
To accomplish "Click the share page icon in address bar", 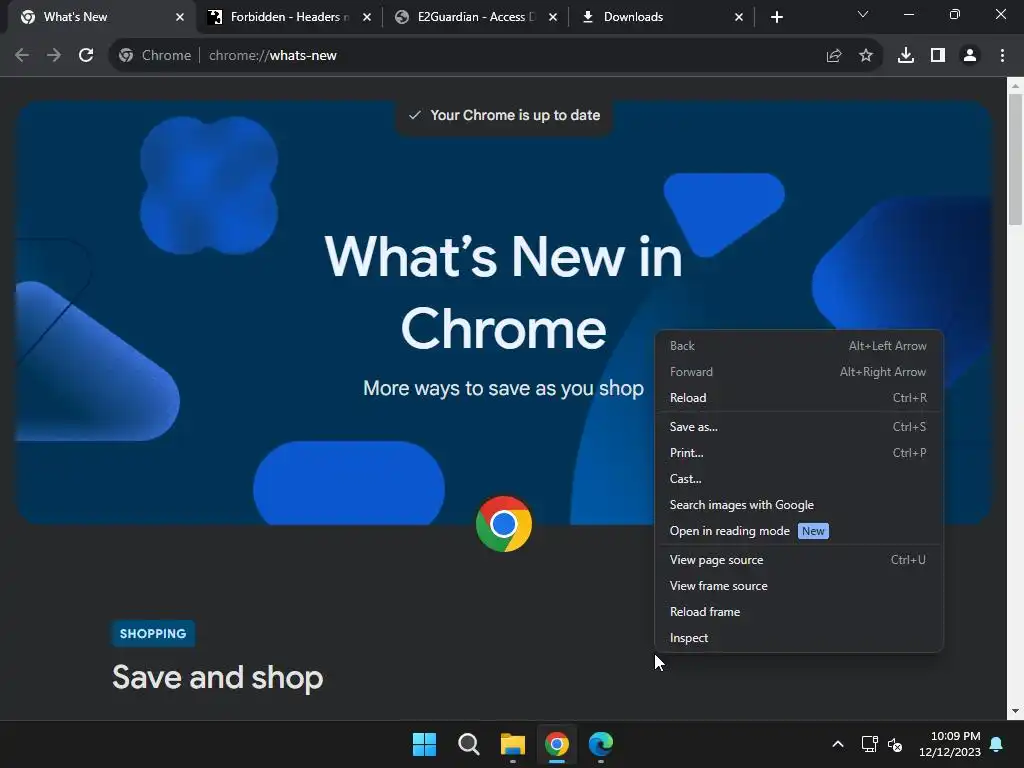I will pos(834,56).
